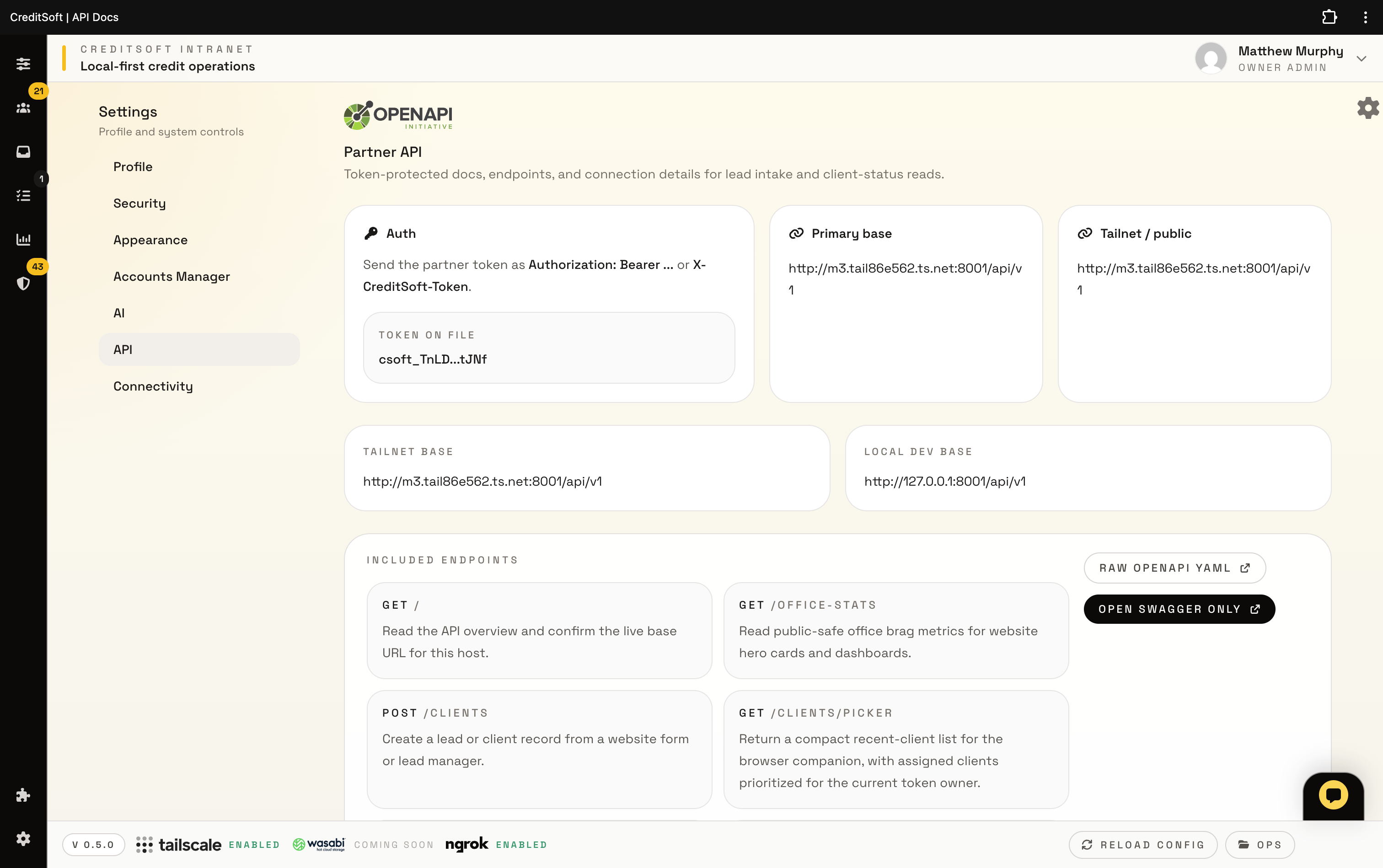The image size is (1383, 868).
Task: Click the Open Swagger Only button
Action: click(x=1179, y=609)
